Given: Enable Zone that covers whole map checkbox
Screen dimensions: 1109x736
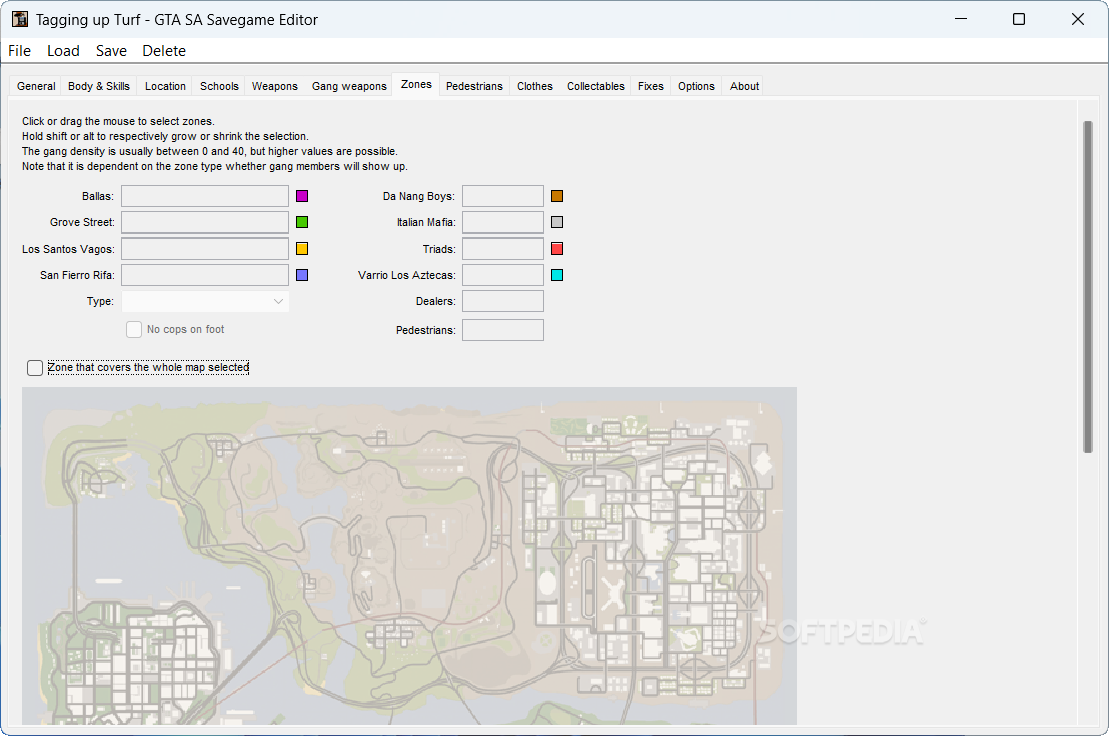Looking at the screenshot, I should click(35, 368).
